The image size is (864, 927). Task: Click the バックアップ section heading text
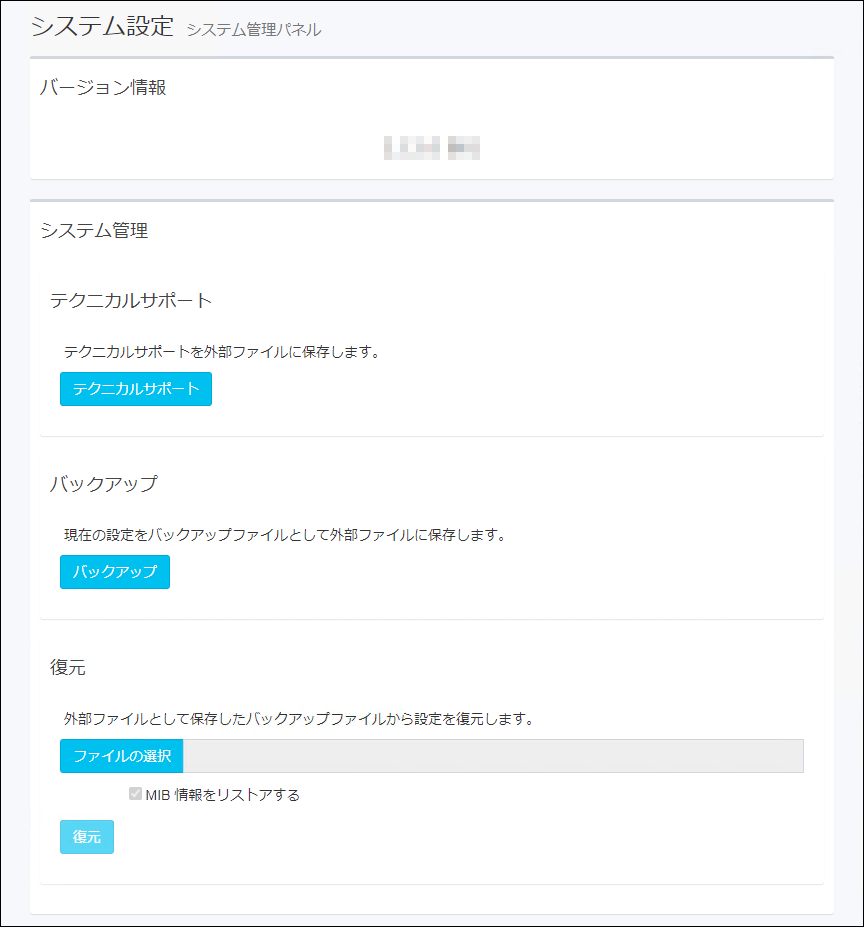tap(104, 484)
